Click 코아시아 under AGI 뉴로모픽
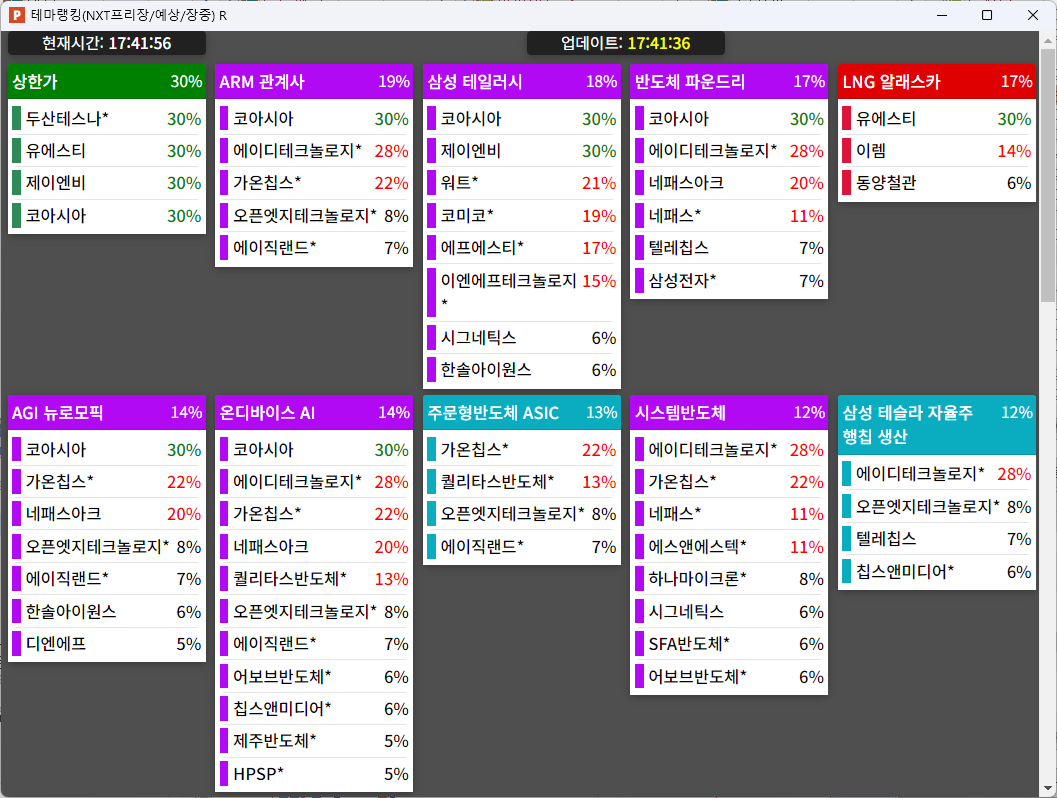This screenshot has width=1057, height=798. pyautogui.click(x=107, y=450)
